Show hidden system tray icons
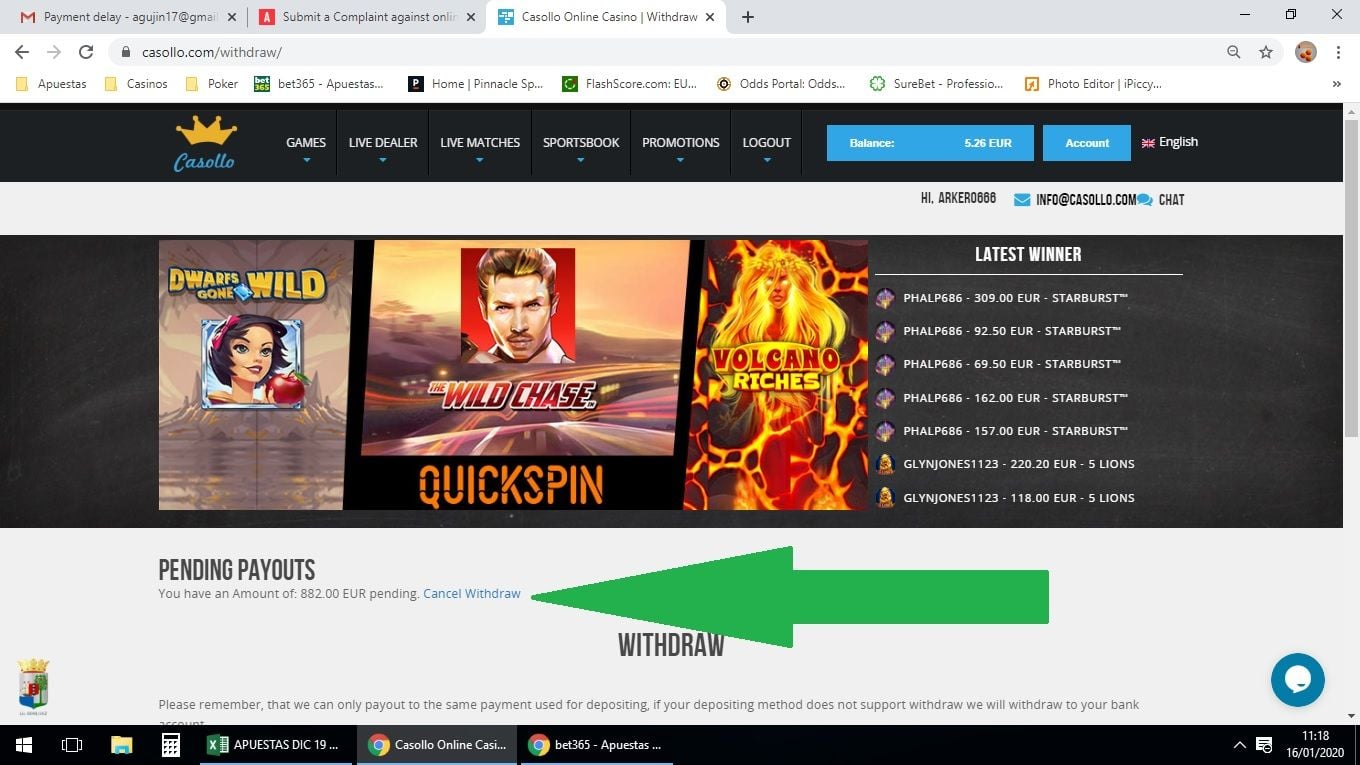Screen dimensions: 1360x765 tap(1239, 745)
